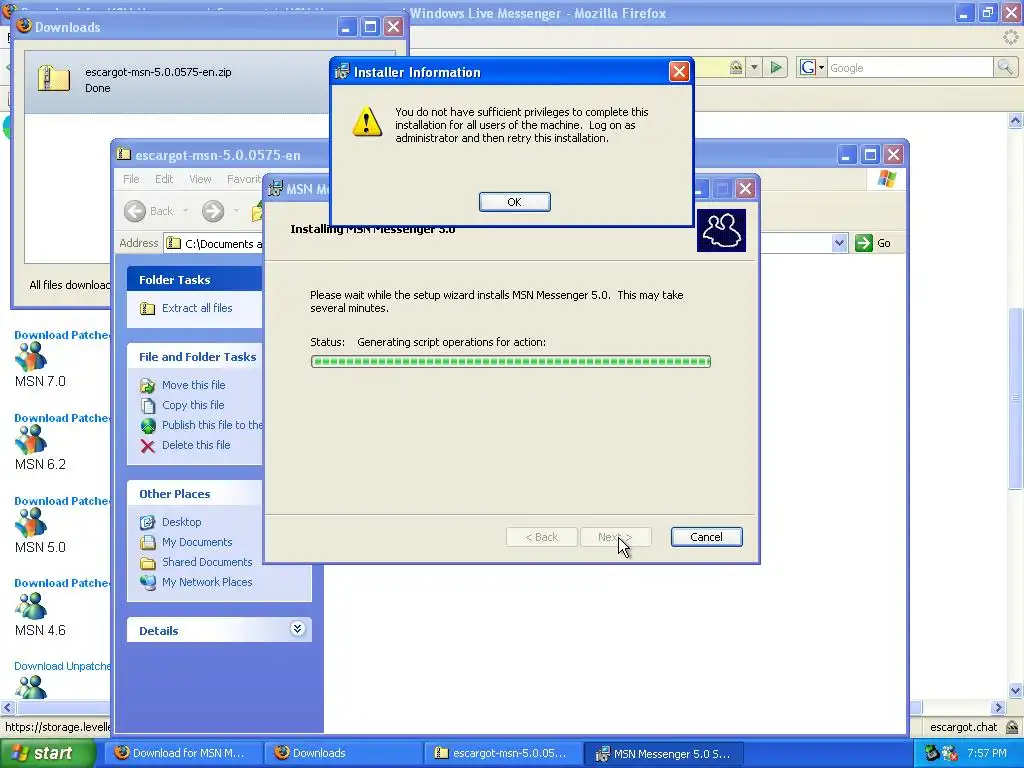Cancel the MSN Messenger 5.0 installation
This screenshot has width=1024, height=768.
pos(707,537)
